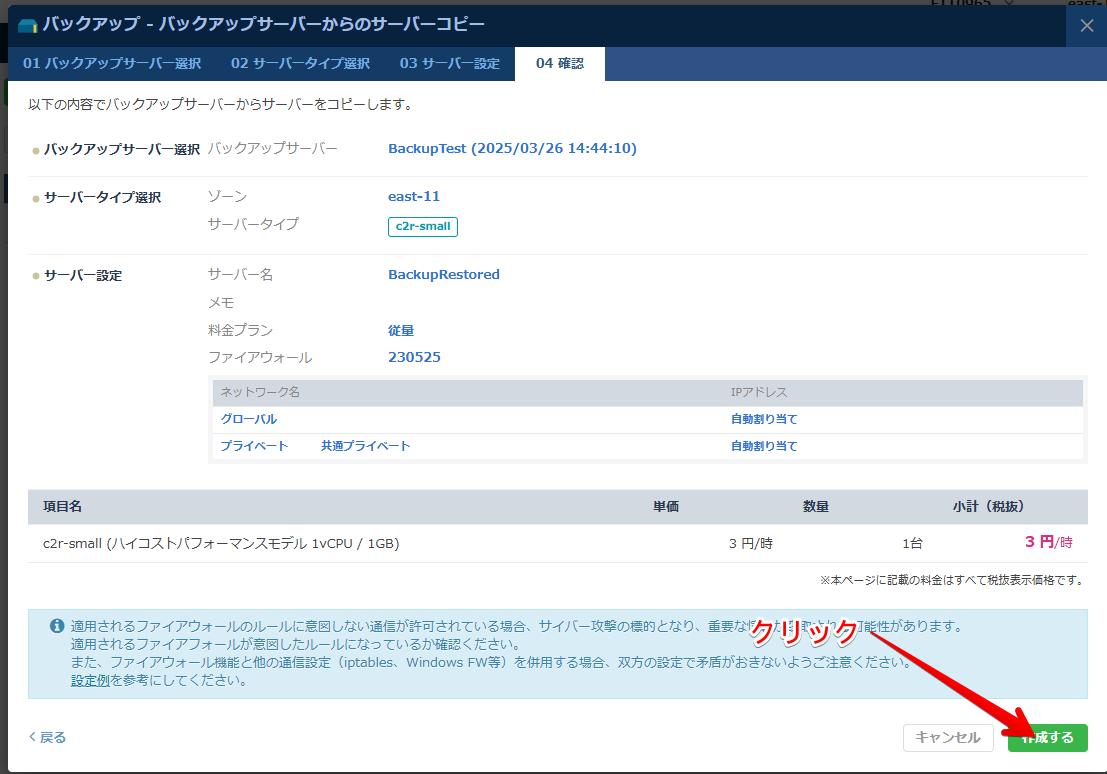The height and width of the screenshot is (774, 1107).
Task: Close the server copy dialog with X
Action: pos(1086,26)
